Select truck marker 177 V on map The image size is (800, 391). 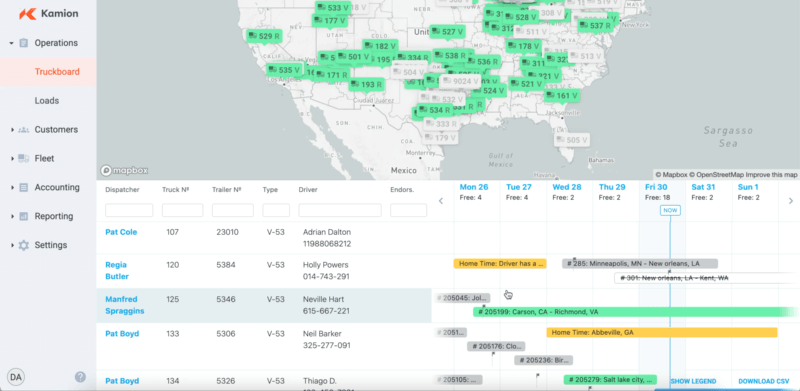(x=330, y=21)
